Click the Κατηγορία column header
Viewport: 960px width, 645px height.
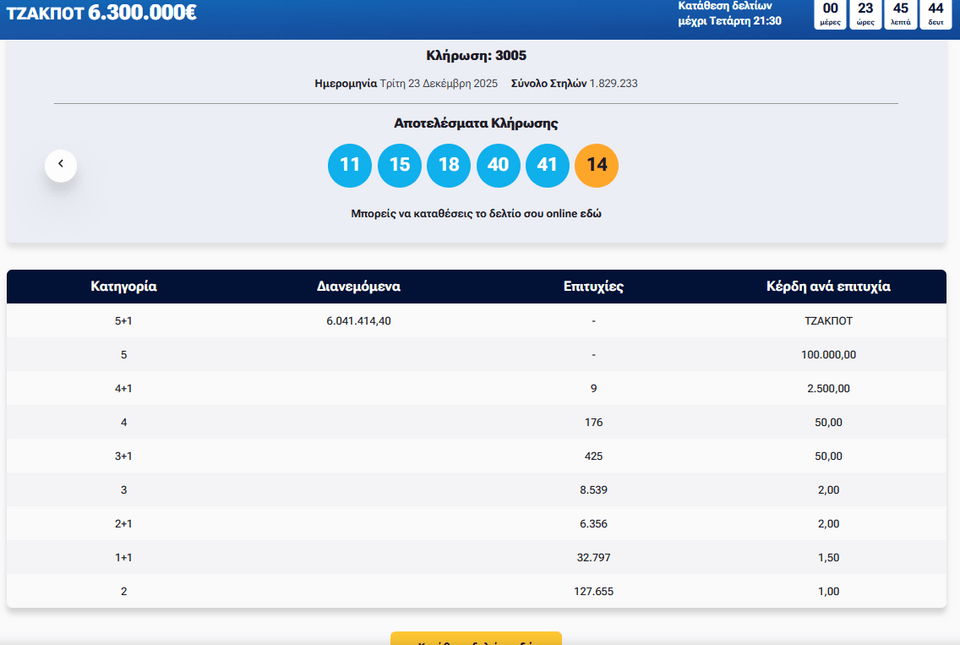pyautogui.click(x=124, y=287)
